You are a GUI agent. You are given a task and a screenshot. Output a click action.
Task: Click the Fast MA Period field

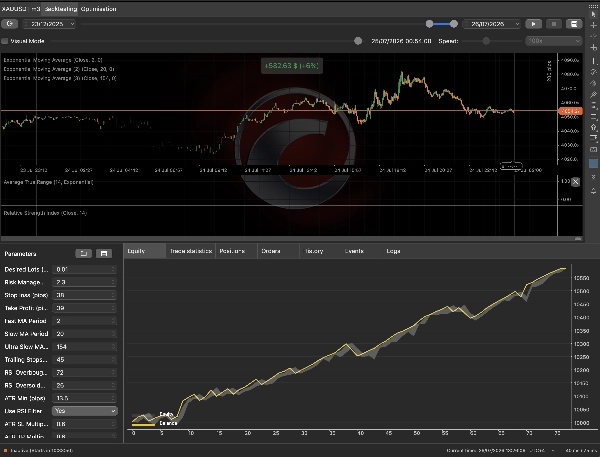pyautogui.click(x=84, y=321)
